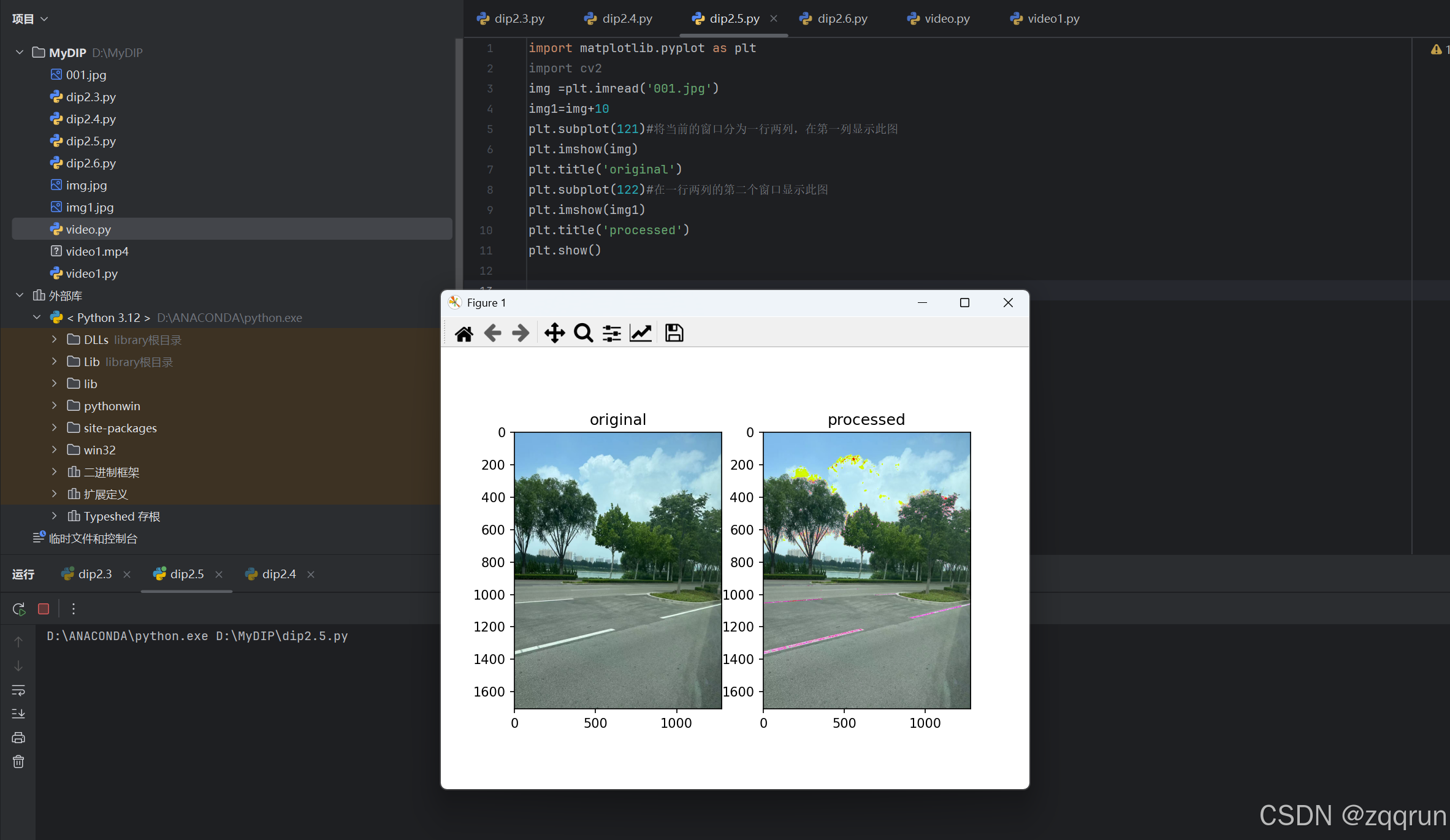Save the figure with the disk icon
The width and height of the screenshot is (1450, 840).
pyautogui.click(x=674, y=333)
